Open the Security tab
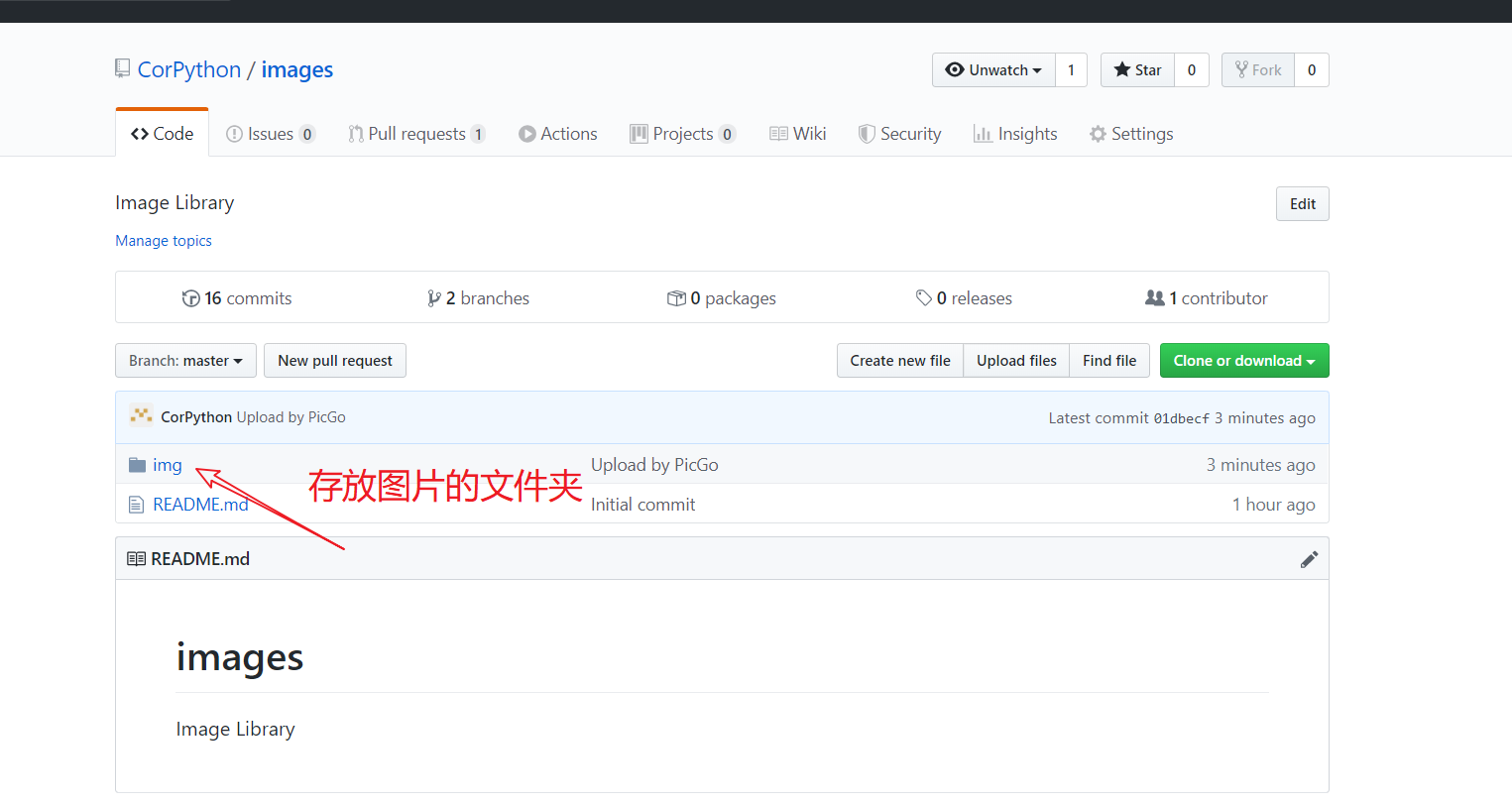This screenshot has height=804, width=1512. (x=899, y=134)
